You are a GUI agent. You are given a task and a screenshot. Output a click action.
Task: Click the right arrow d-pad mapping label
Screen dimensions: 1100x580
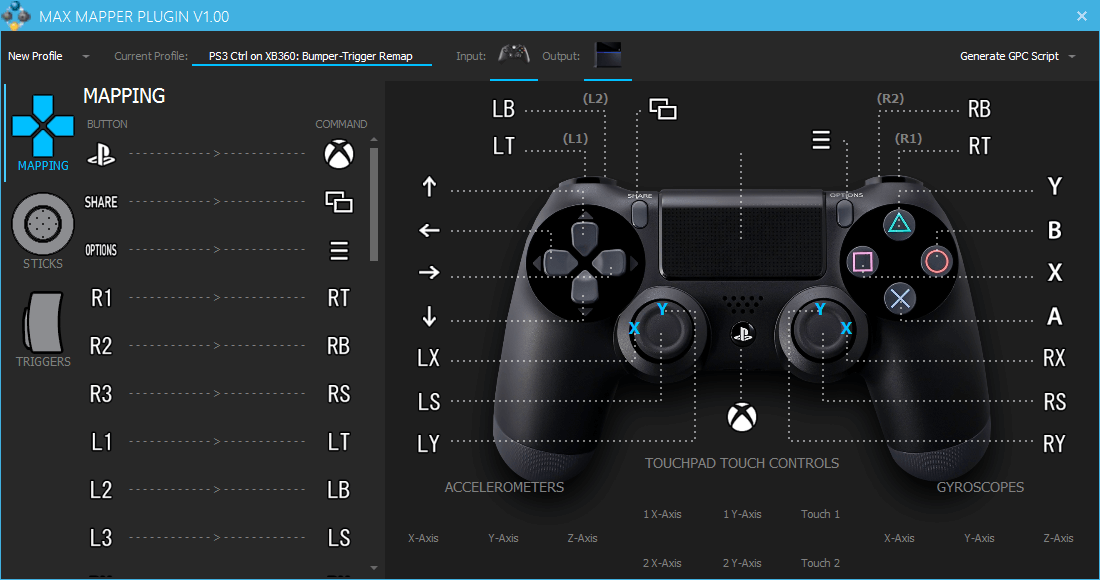click(429, 272)
